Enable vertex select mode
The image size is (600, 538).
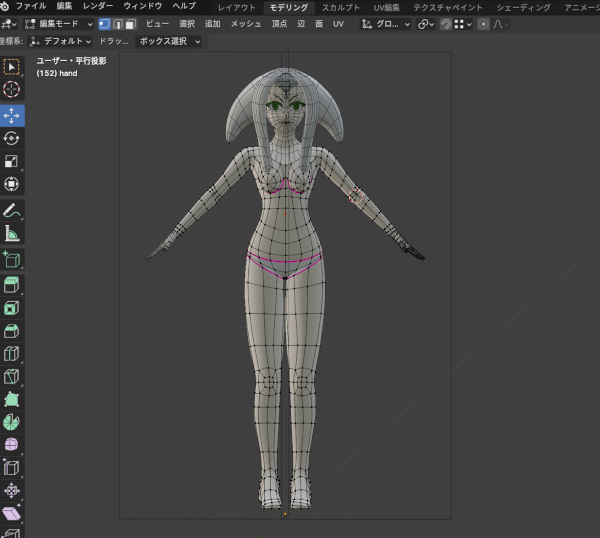point(104,24)
